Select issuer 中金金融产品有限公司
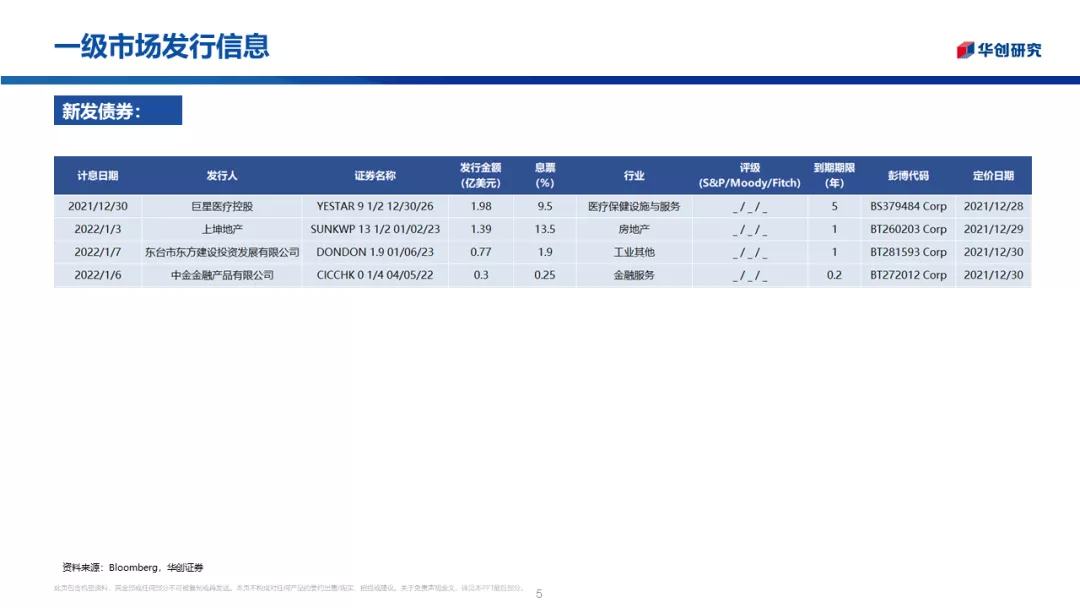The width and height of the screenshot is (1080, 608). 222,275
